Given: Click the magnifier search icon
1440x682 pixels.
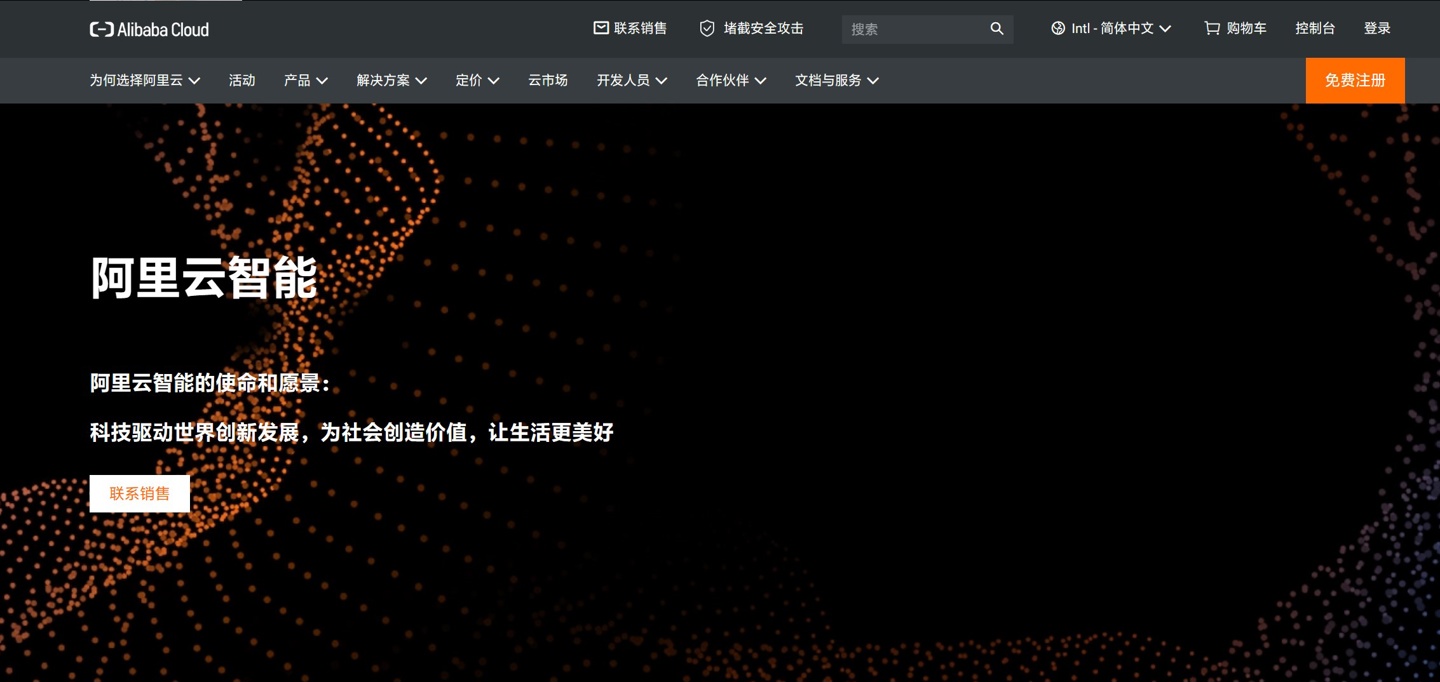Looking at the screenshot, I should coord(997,29).
